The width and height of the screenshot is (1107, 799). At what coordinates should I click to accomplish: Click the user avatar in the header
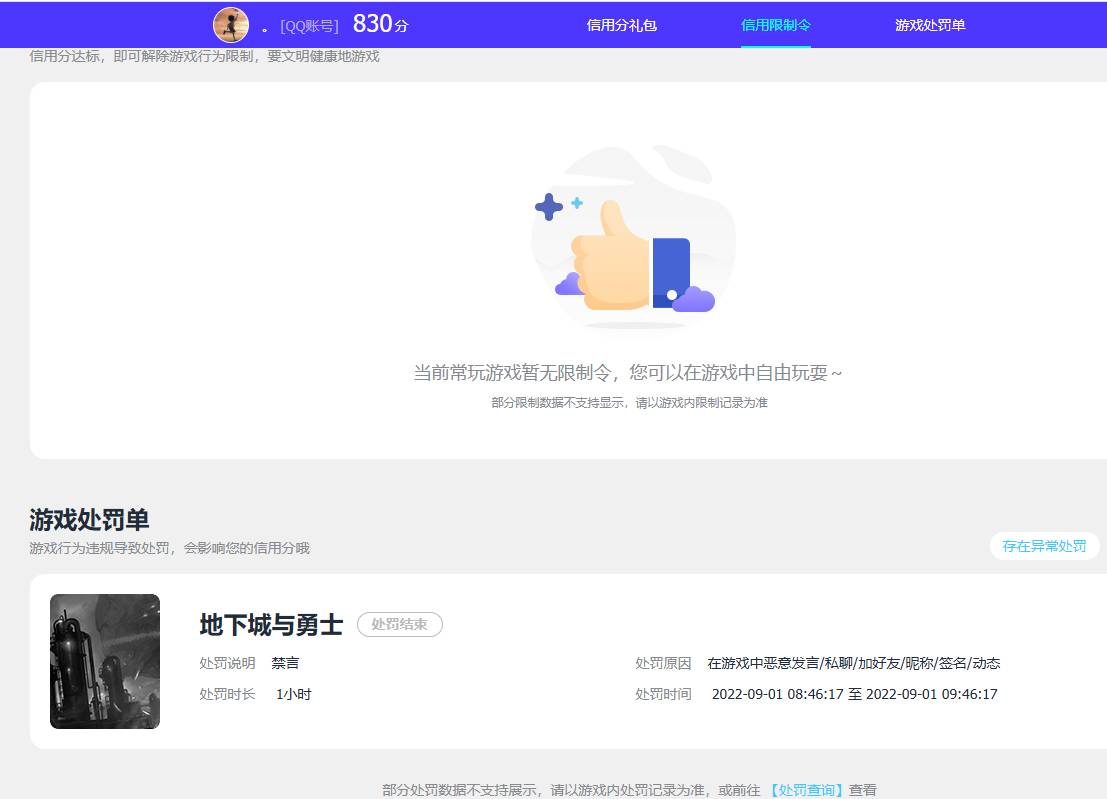tap(229, 24)
